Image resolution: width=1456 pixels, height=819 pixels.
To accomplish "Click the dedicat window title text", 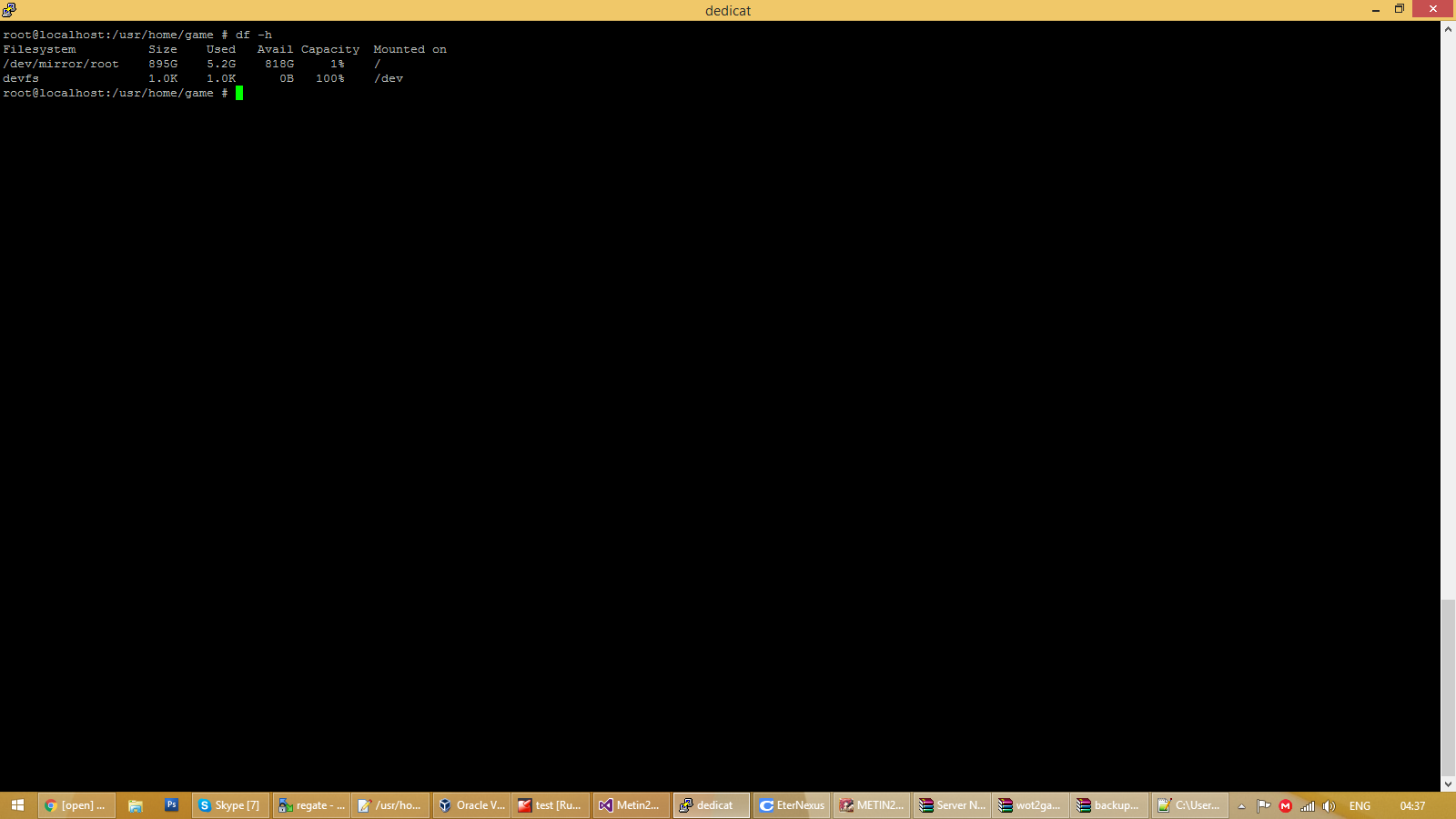I will 728,11.
